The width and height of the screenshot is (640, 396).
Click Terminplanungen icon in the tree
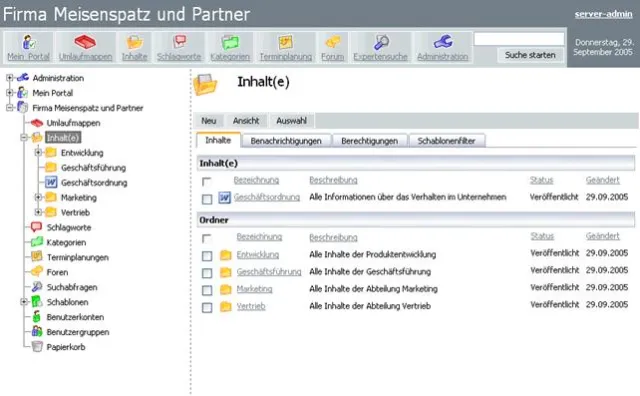[37, 257]
